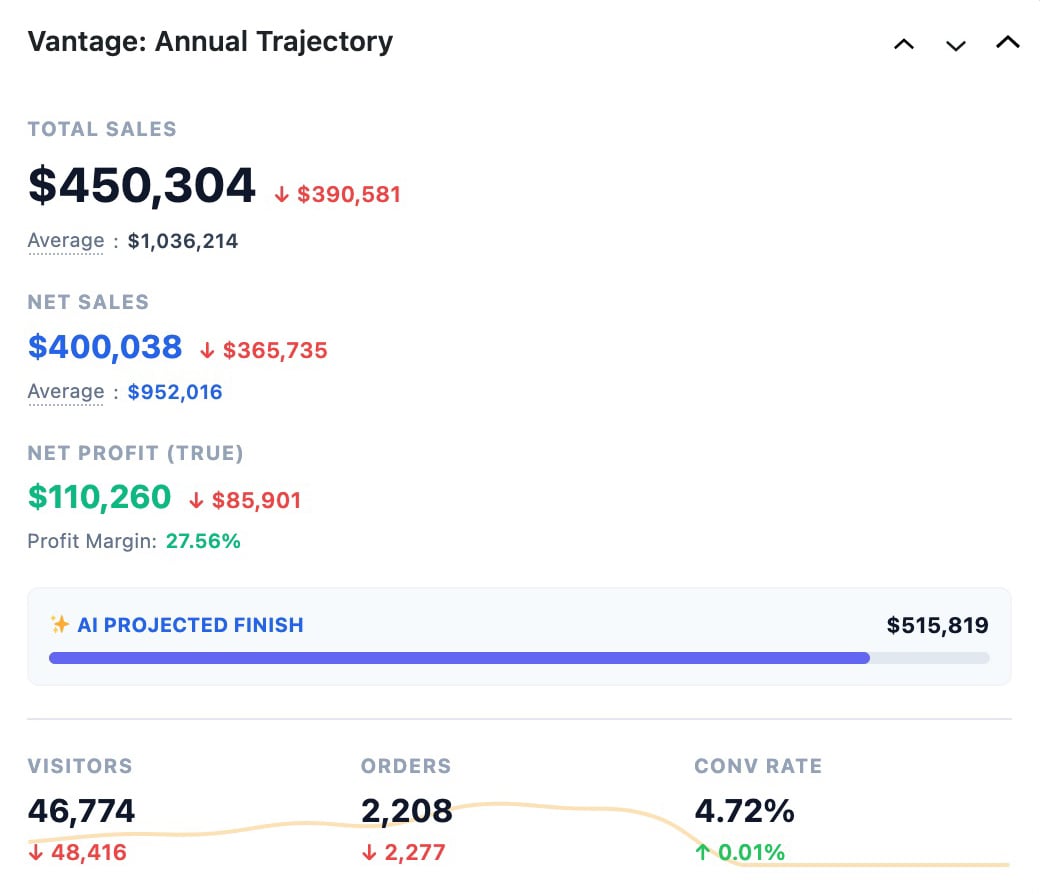Click the CONV RATE heading
Image resolution: width=1040 pixels, height=894 pixels.
pos(758,766)
